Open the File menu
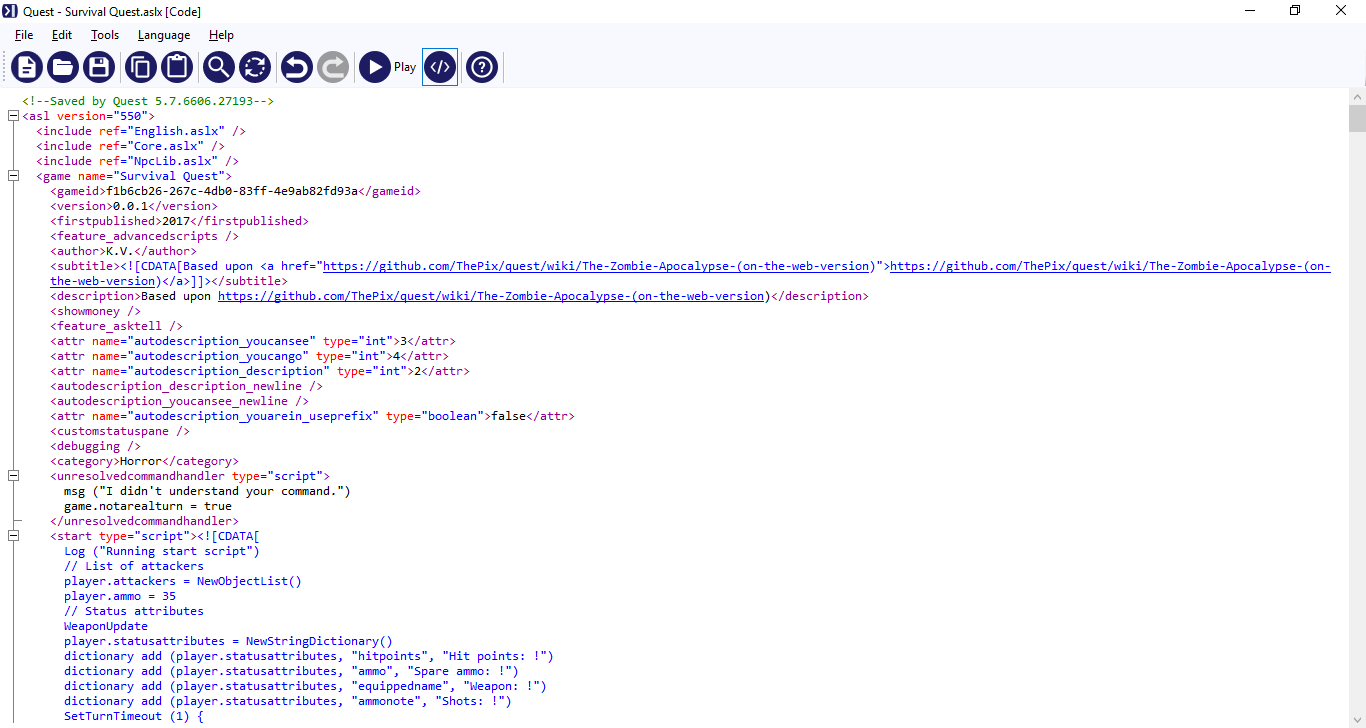 (x=23, y=34)
